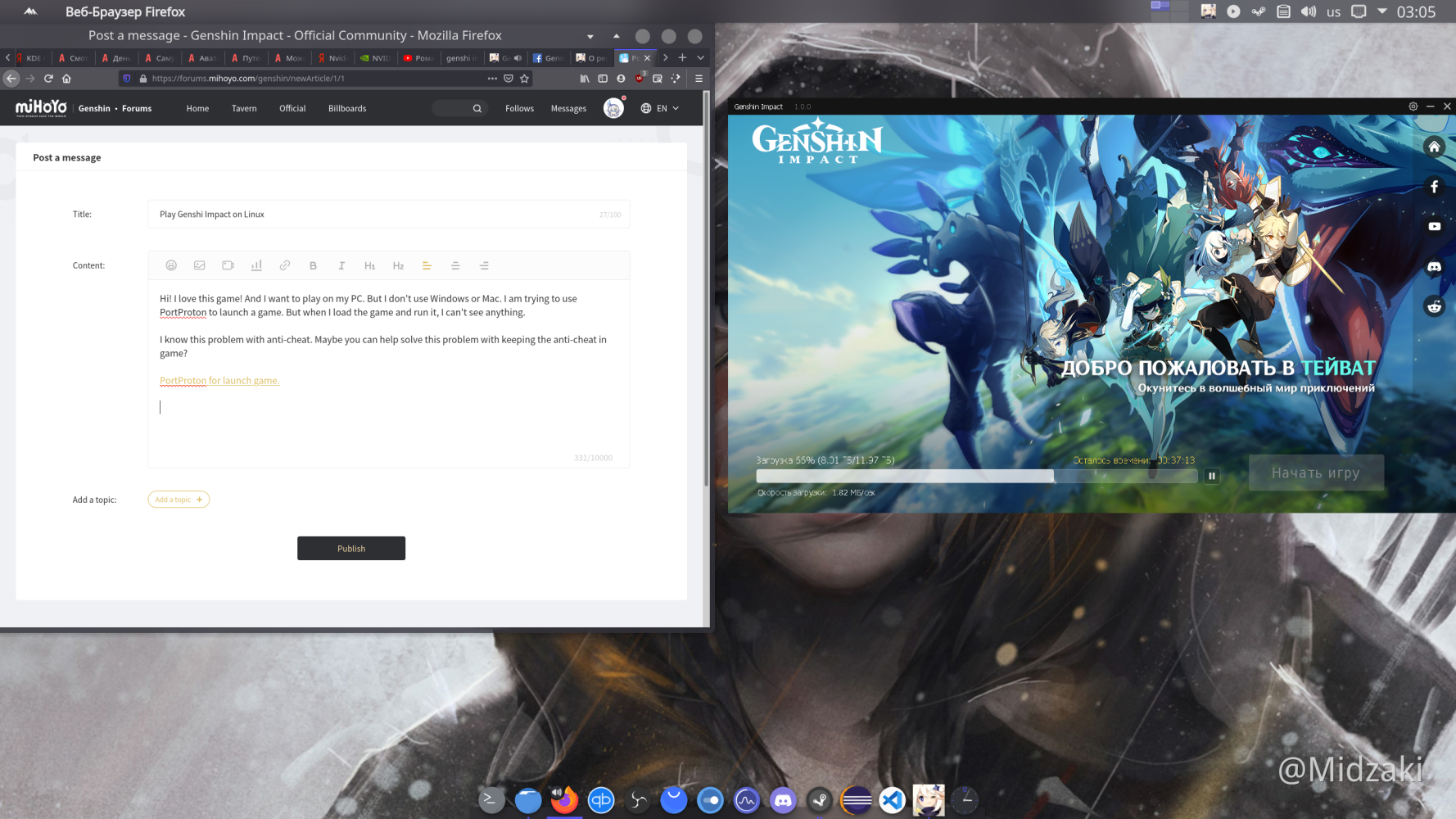The height and width of the screenshot is (819, 1456).
Task: Go back in Firefox history
Action: 11,79
